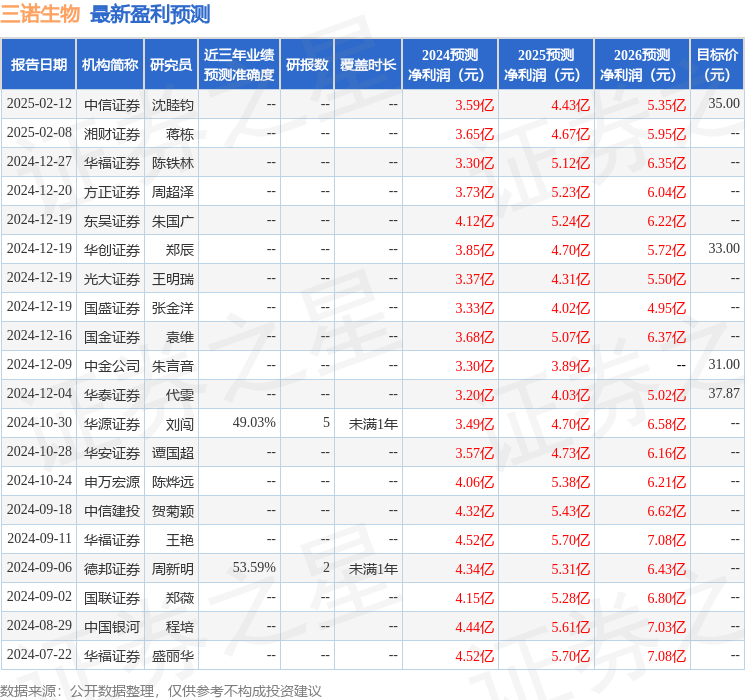Click analyst name 沈睦钧
The height and width of the screenshot is (700, 745).
pos(172,105)
